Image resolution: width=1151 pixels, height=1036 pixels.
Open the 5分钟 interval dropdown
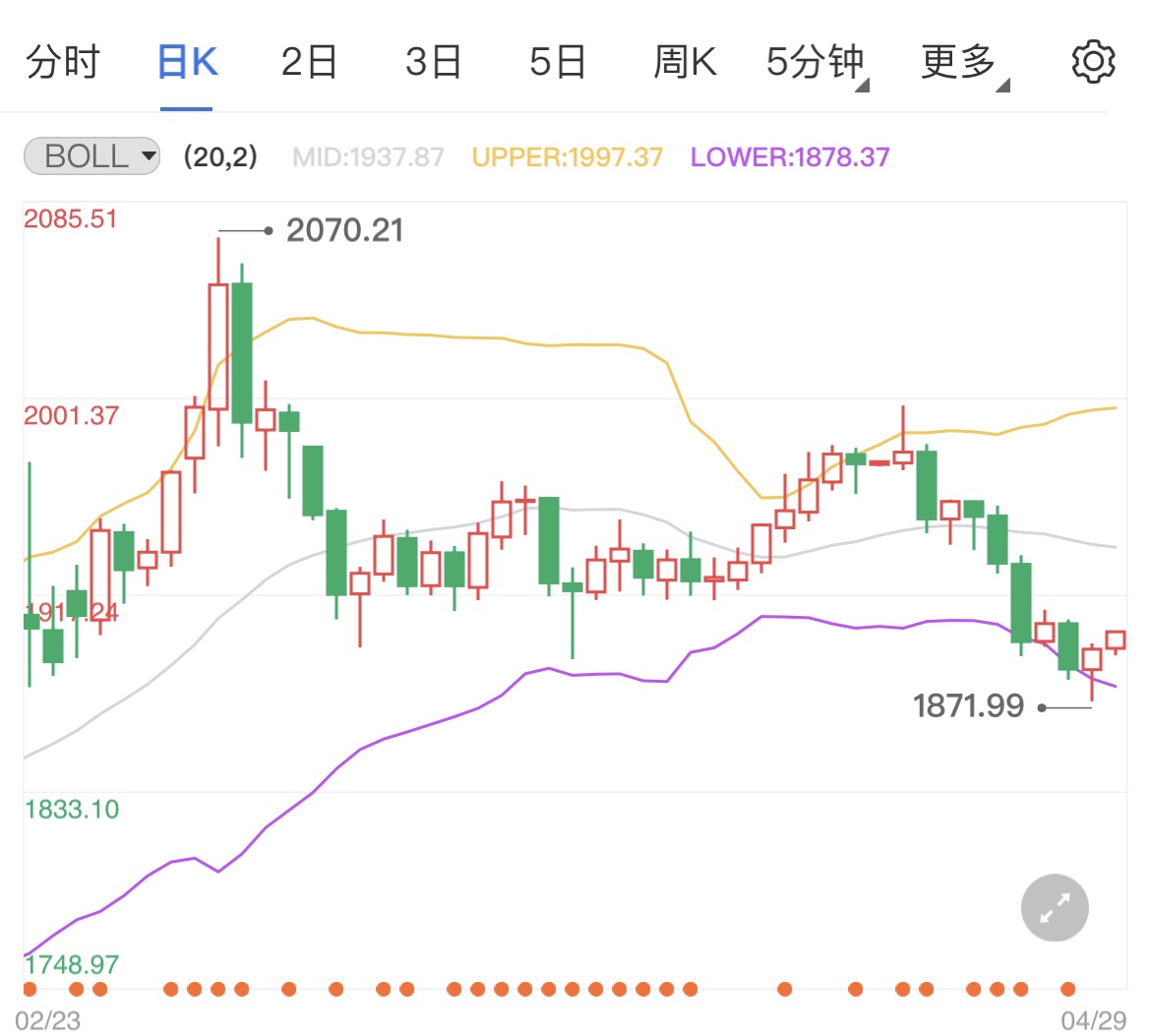817,63
